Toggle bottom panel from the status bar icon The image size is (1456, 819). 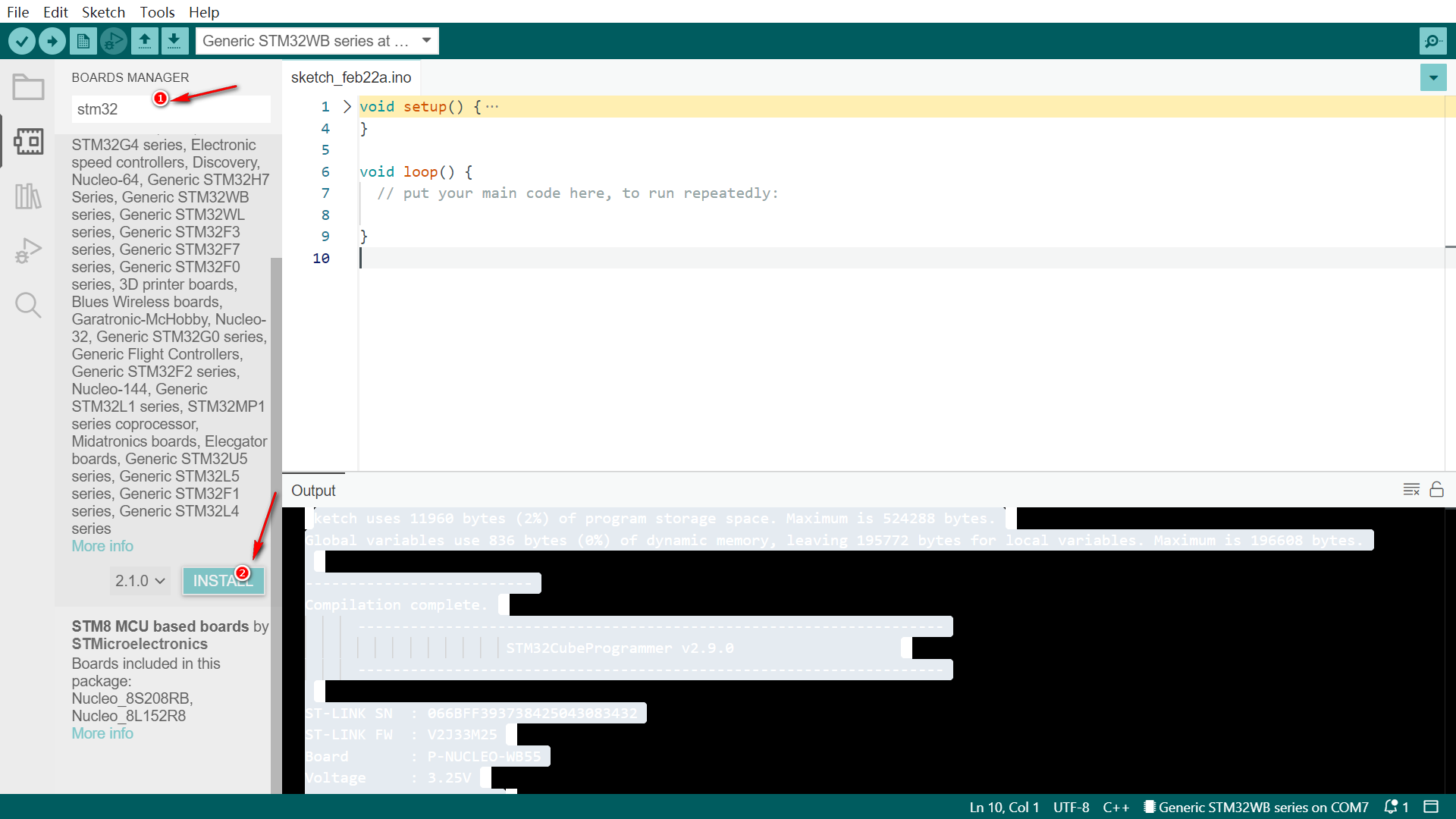[1431, 807]
